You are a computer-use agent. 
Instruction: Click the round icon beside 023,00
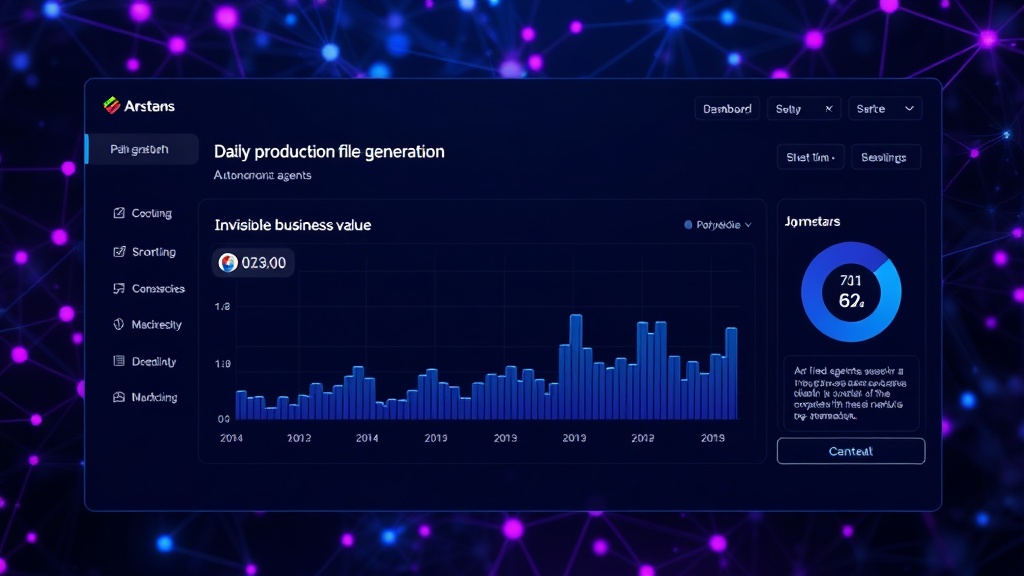228,263
